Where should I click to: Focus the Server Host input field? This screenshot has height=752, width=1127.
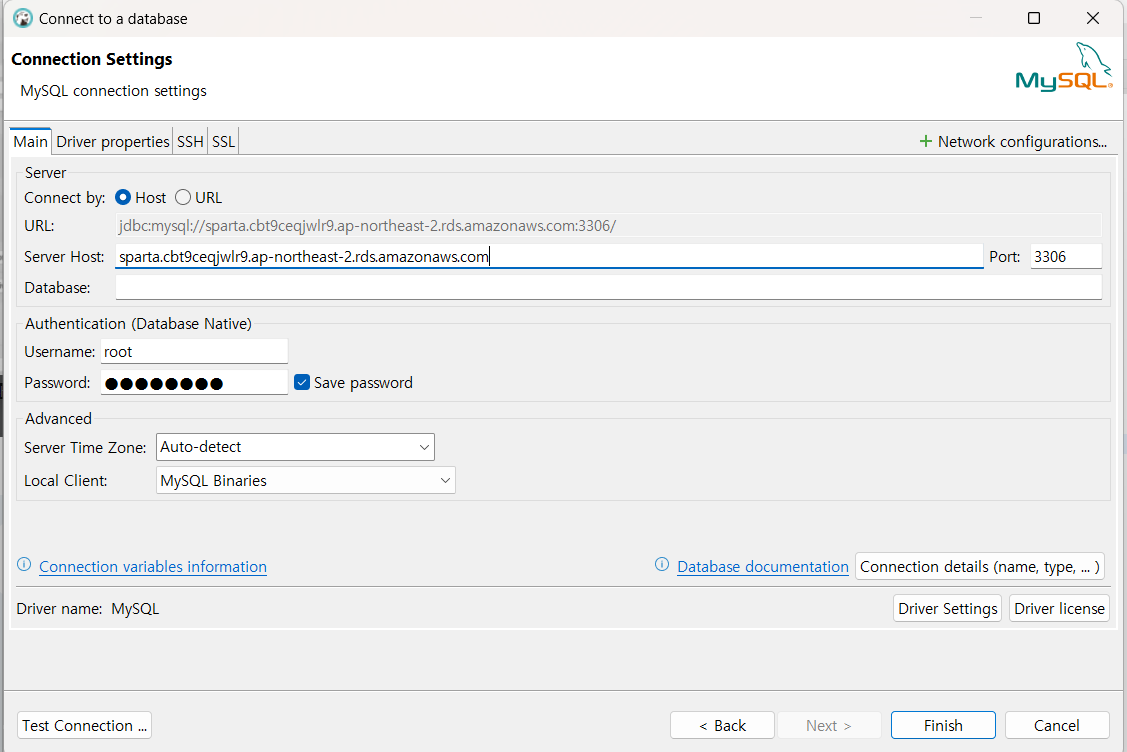[x=549, y=257]
